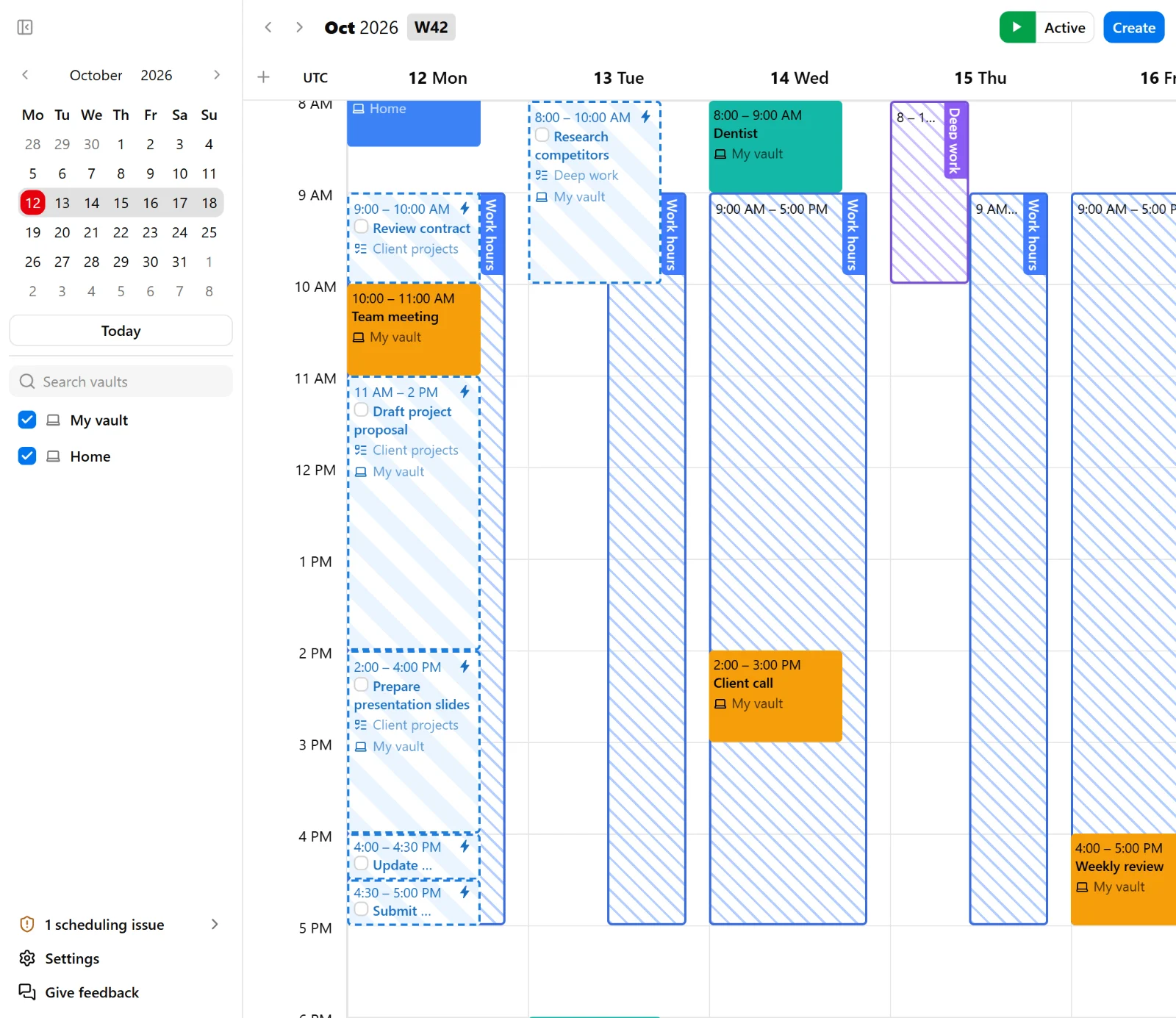Click the scheduling issue warning shield icon
1176x1018 pixels.
pyautogui.click(x=27, y=924)
